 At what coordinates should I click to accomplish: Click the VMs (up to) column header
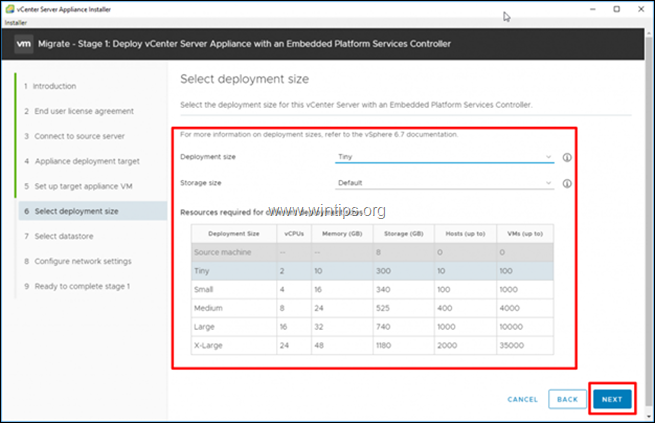click(525, 234)
